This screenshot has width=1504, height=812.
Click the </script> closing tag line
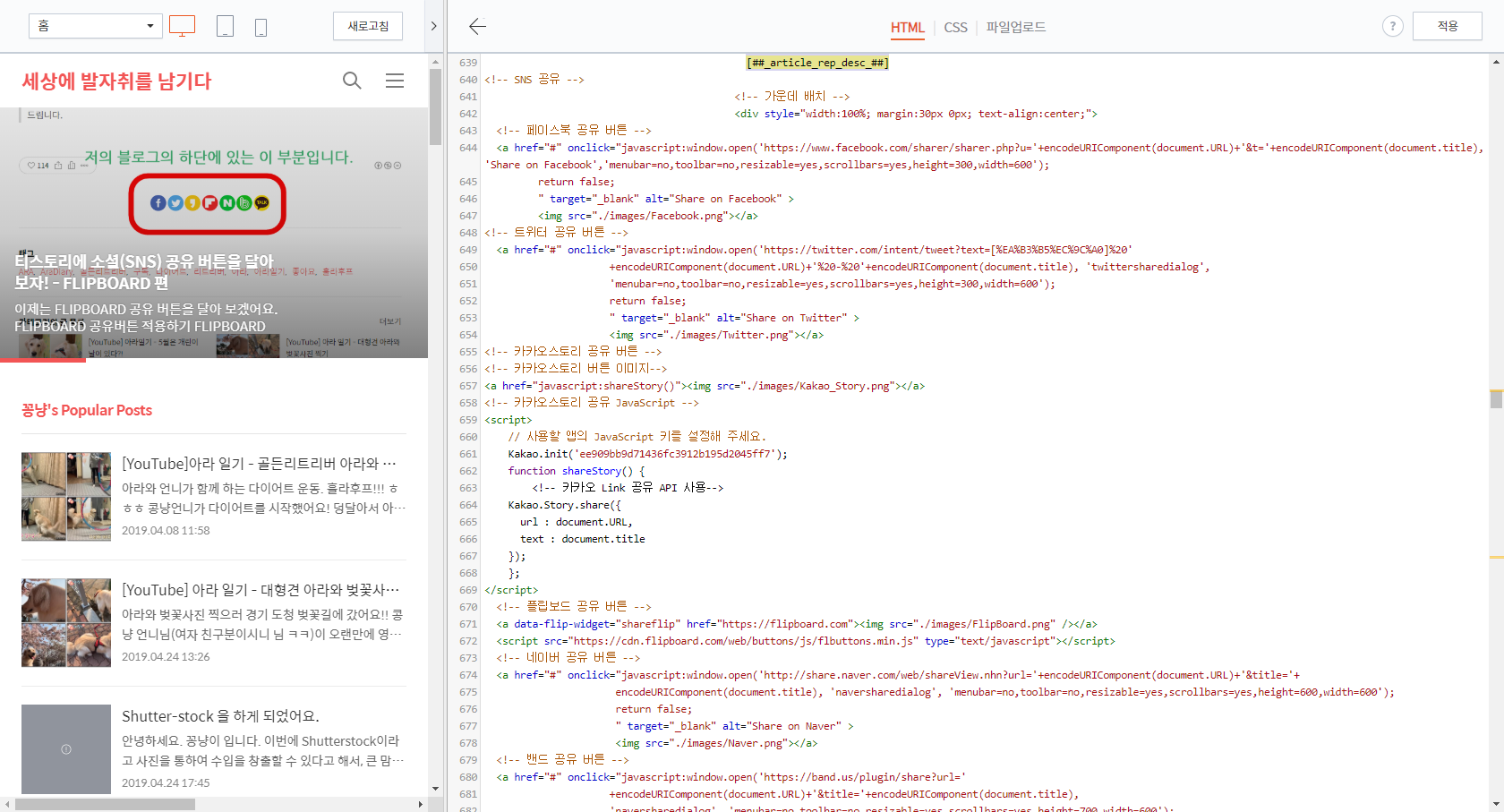point(511,590)
